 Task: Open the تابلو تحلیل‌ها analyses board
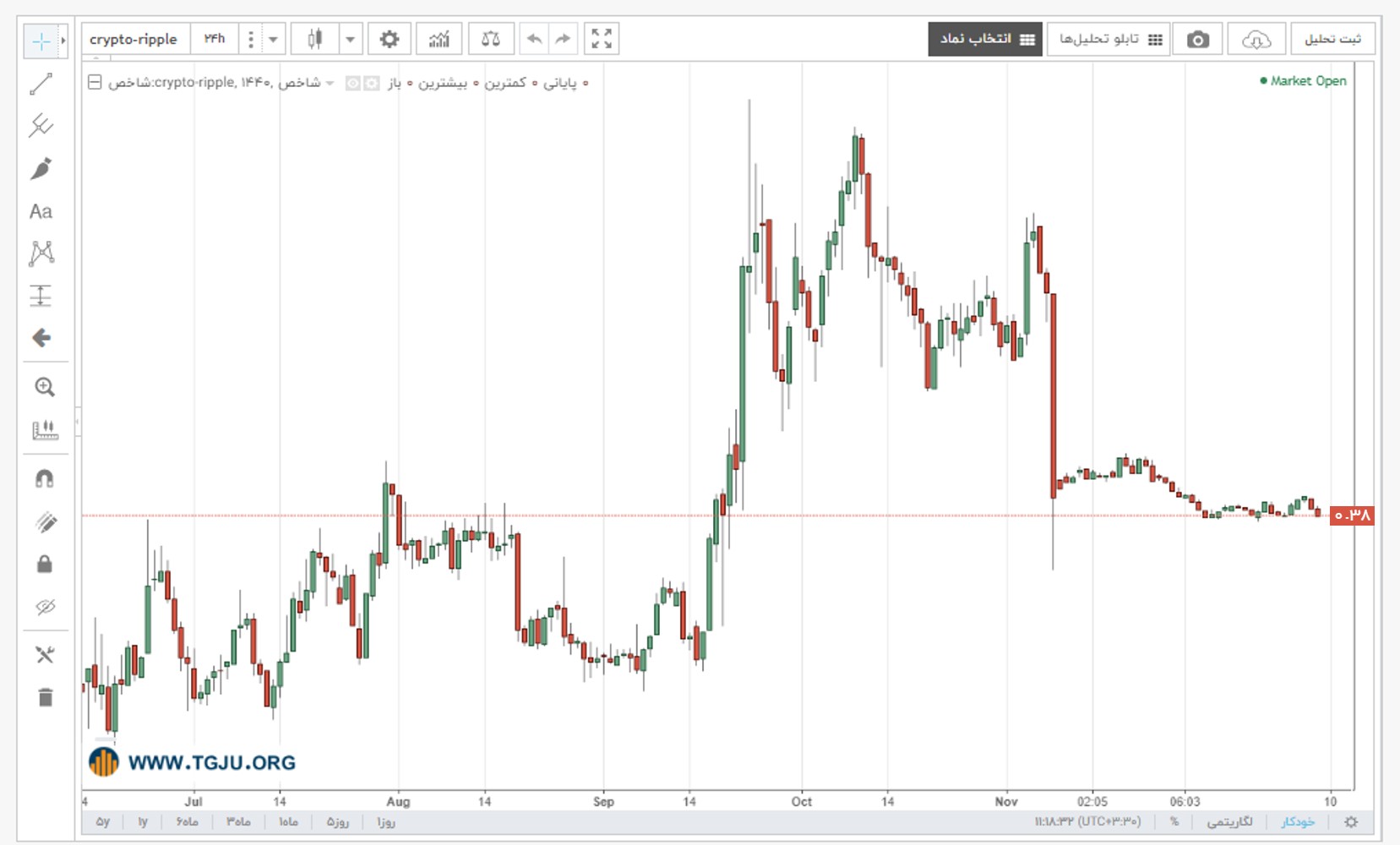[x=1109, y=39]
